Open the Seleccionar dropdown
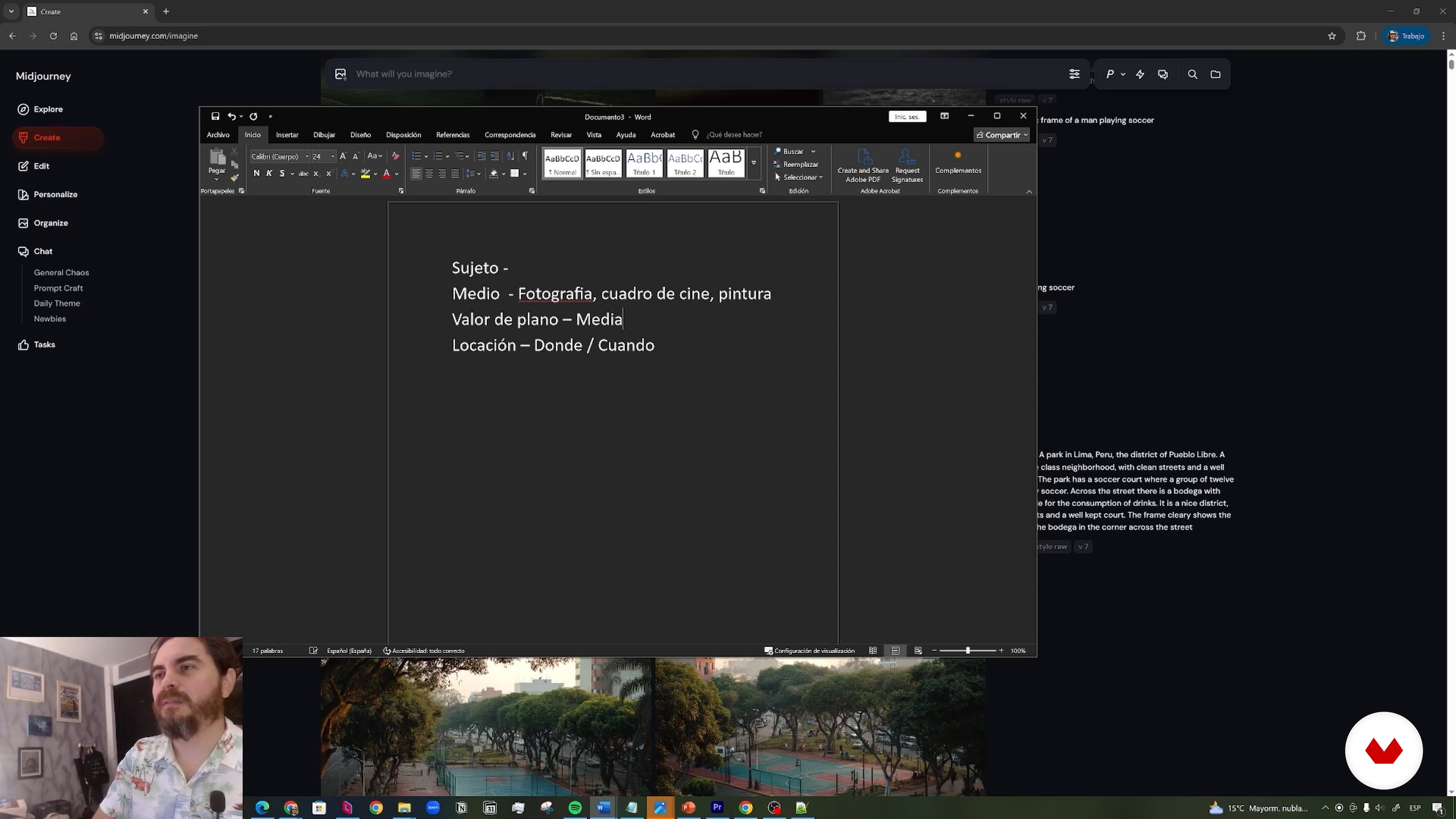Image resolution: width=1456 pixels, height=819 pixels. click(799, 177)
